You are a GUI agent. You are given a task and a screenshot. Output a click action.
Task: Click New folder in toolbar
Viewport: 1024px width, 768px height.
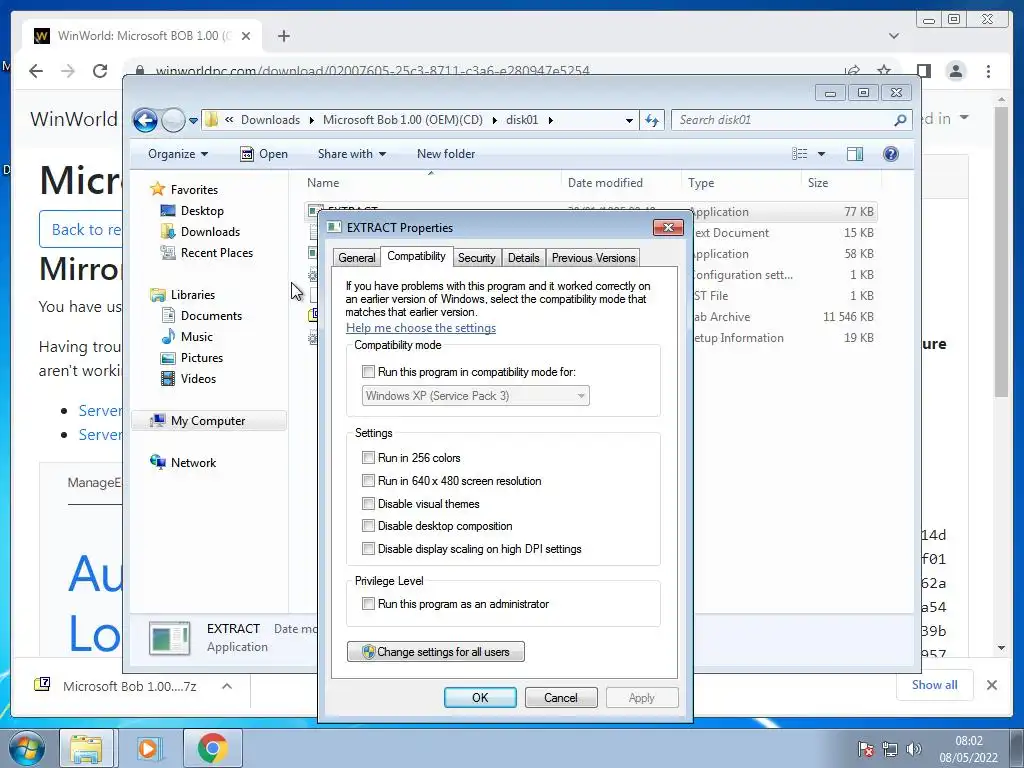(x=446, y=154)
